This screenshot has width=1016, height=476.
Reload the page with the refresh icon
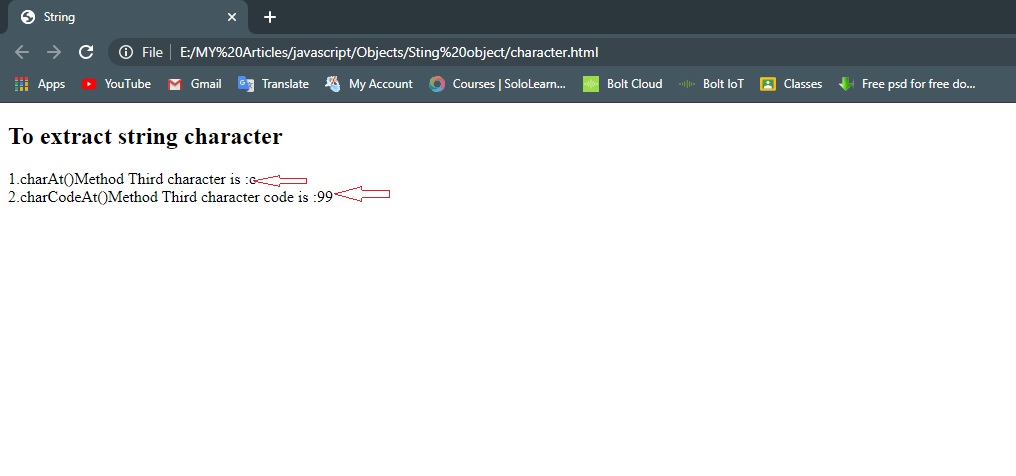coord(86,52)
